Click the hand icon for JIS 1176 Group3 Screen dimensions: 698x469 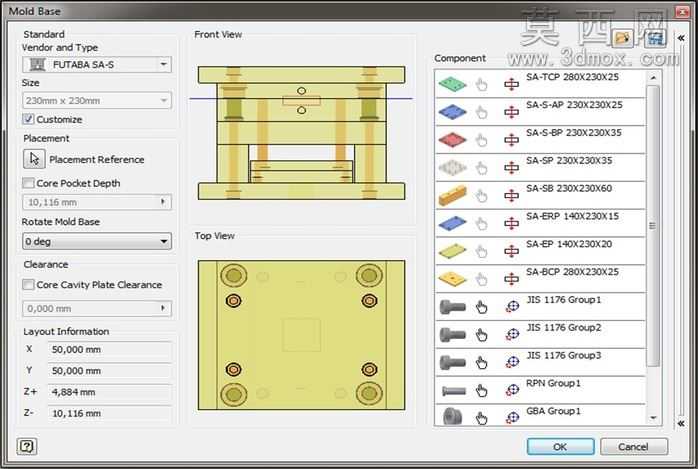481,363
